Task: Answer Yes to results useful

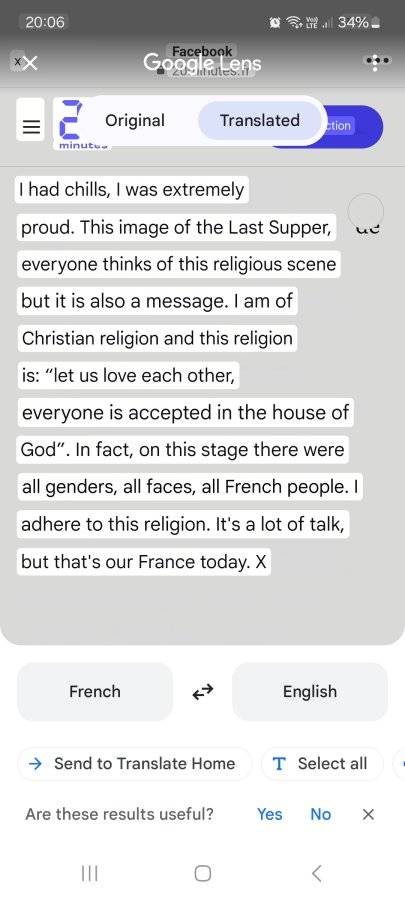Action: (x=270, y=814)
